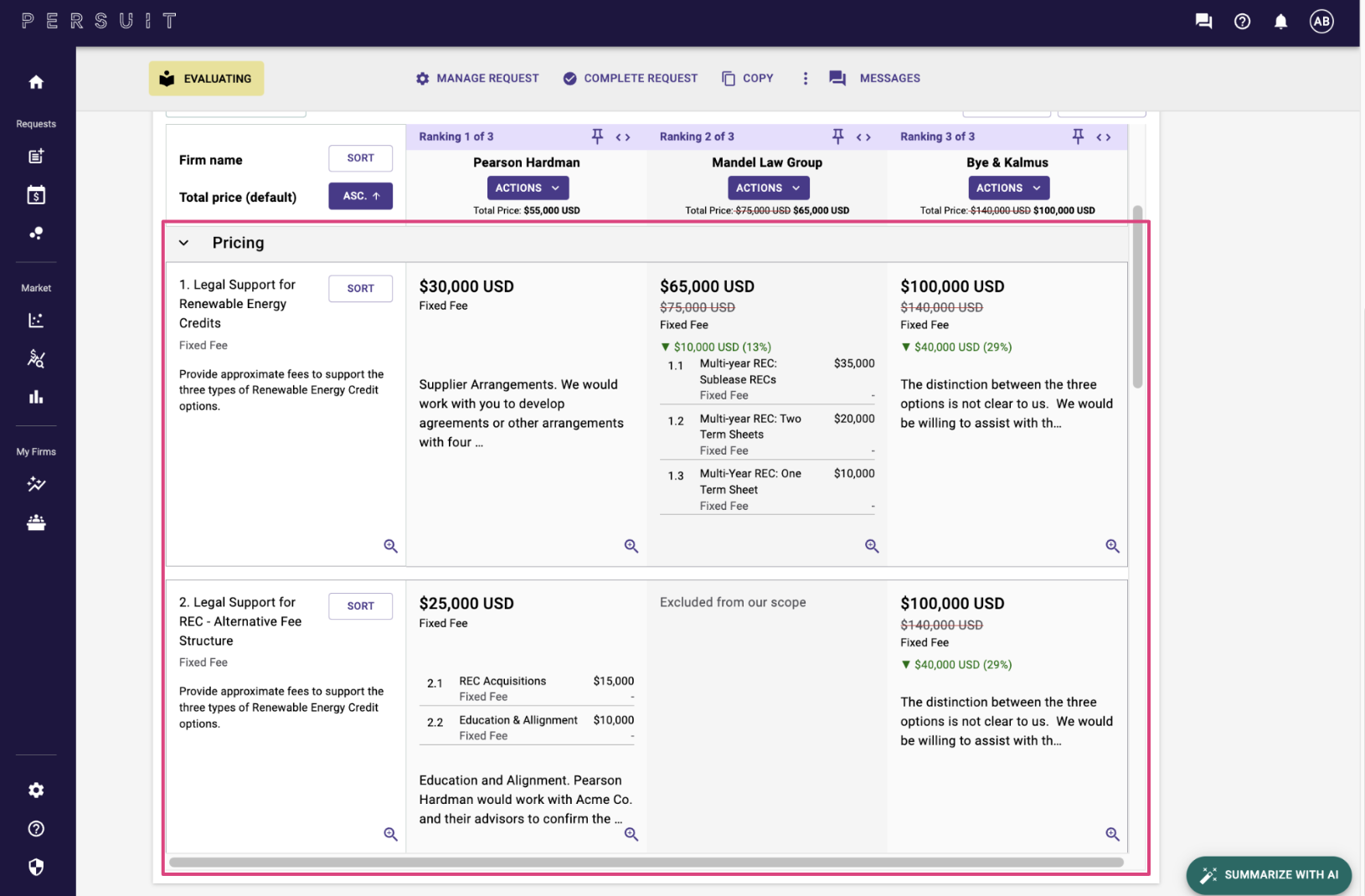
Task: Toggle ASC. sort on total price
Action: click(361, 196)
